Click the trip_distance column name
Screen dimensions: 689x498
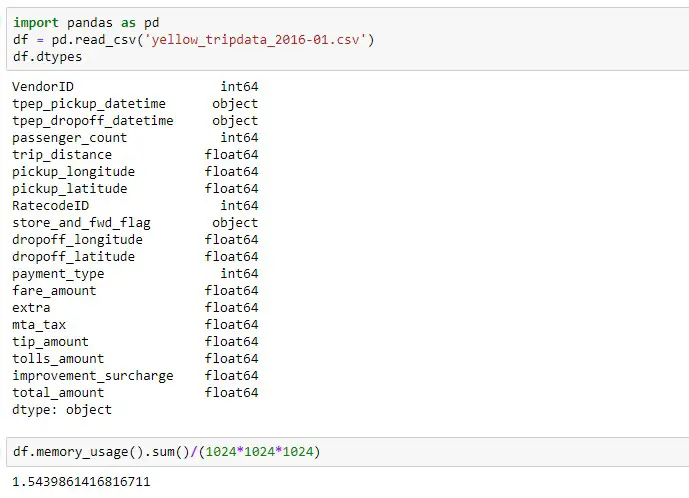tap(62, 155)
